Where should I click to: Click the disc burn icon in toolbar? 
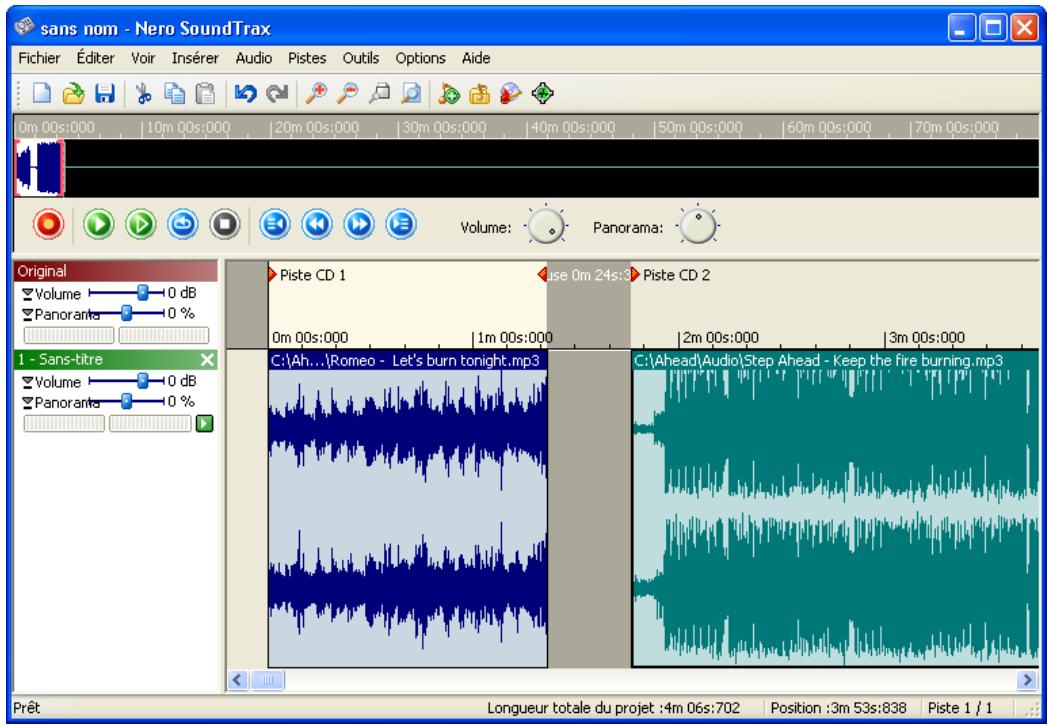pos(511,94)
